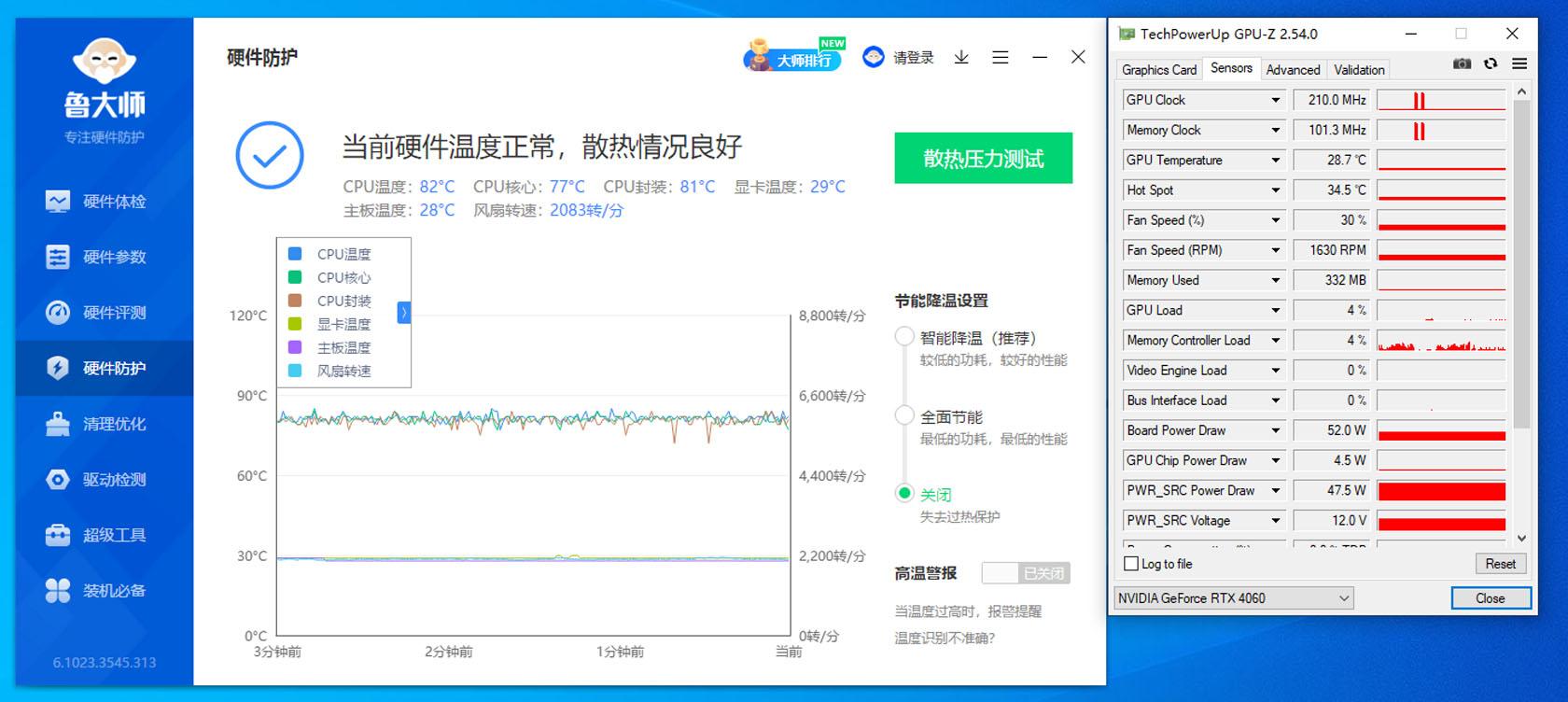Click the GPU Load value field
Viewport: 1568px width, 702px height.
[x=1331, y=310]
